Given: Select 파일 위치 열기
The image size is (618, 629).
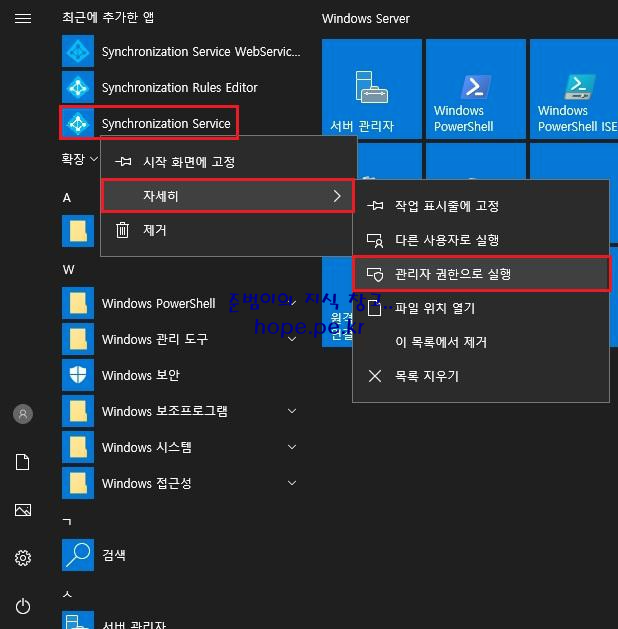Looking at the screenshot, I should pos(481,308).
